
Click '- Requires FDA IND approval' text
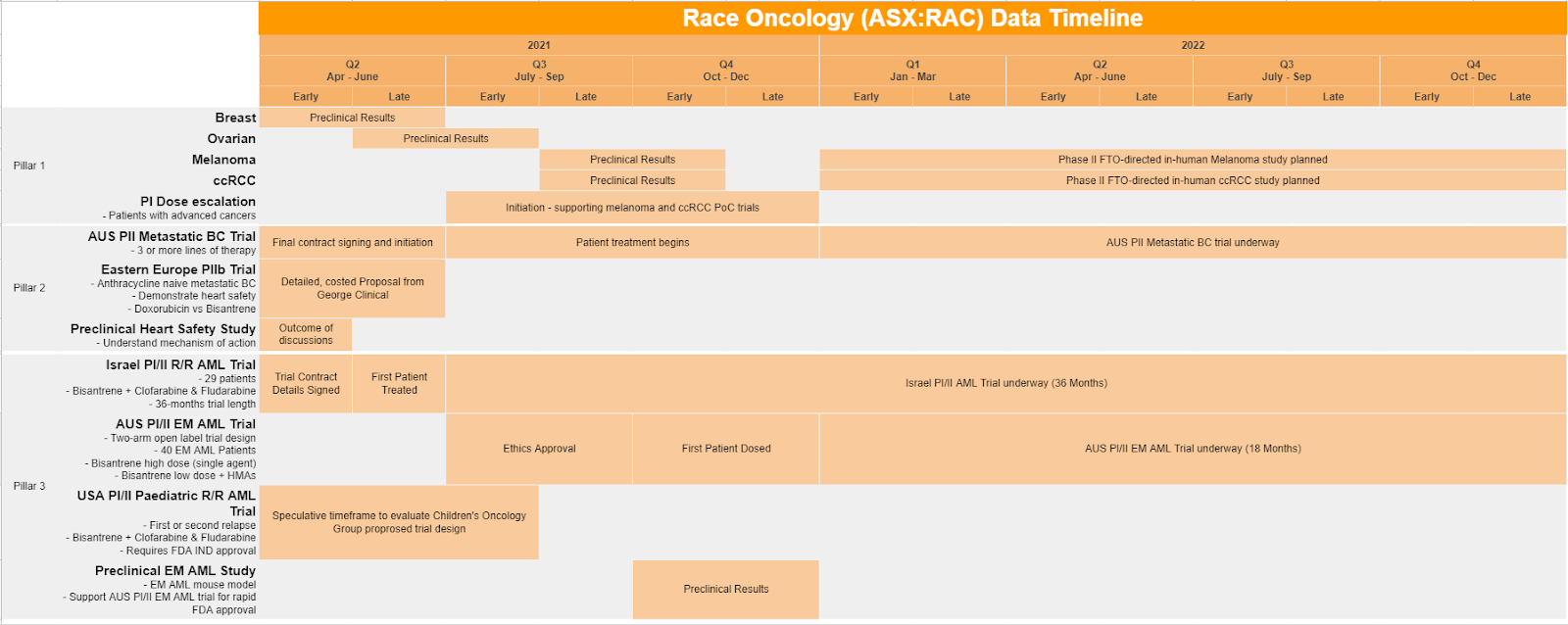pyautogui.click(x=188, y=551)
